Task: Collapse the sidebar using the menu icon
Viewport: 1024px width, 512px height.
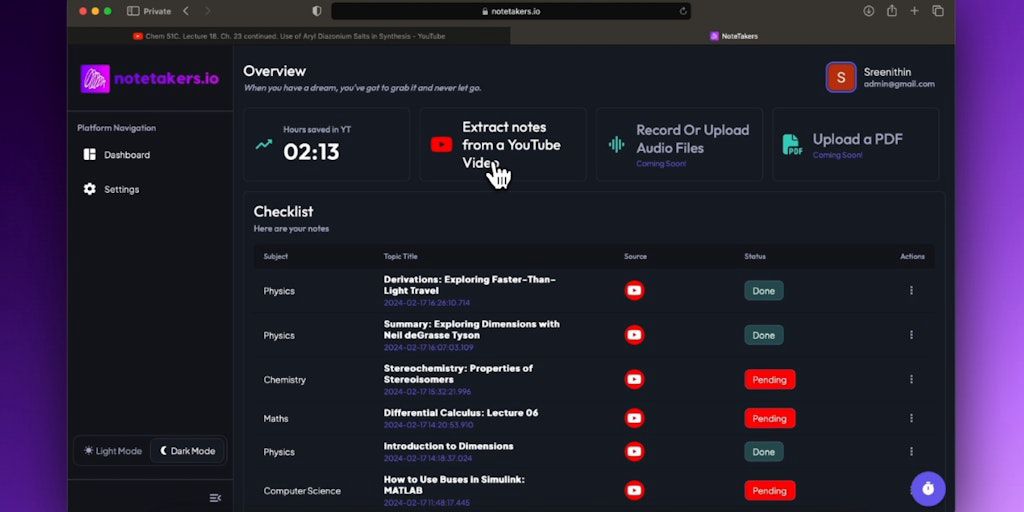Action: [215, 498]
